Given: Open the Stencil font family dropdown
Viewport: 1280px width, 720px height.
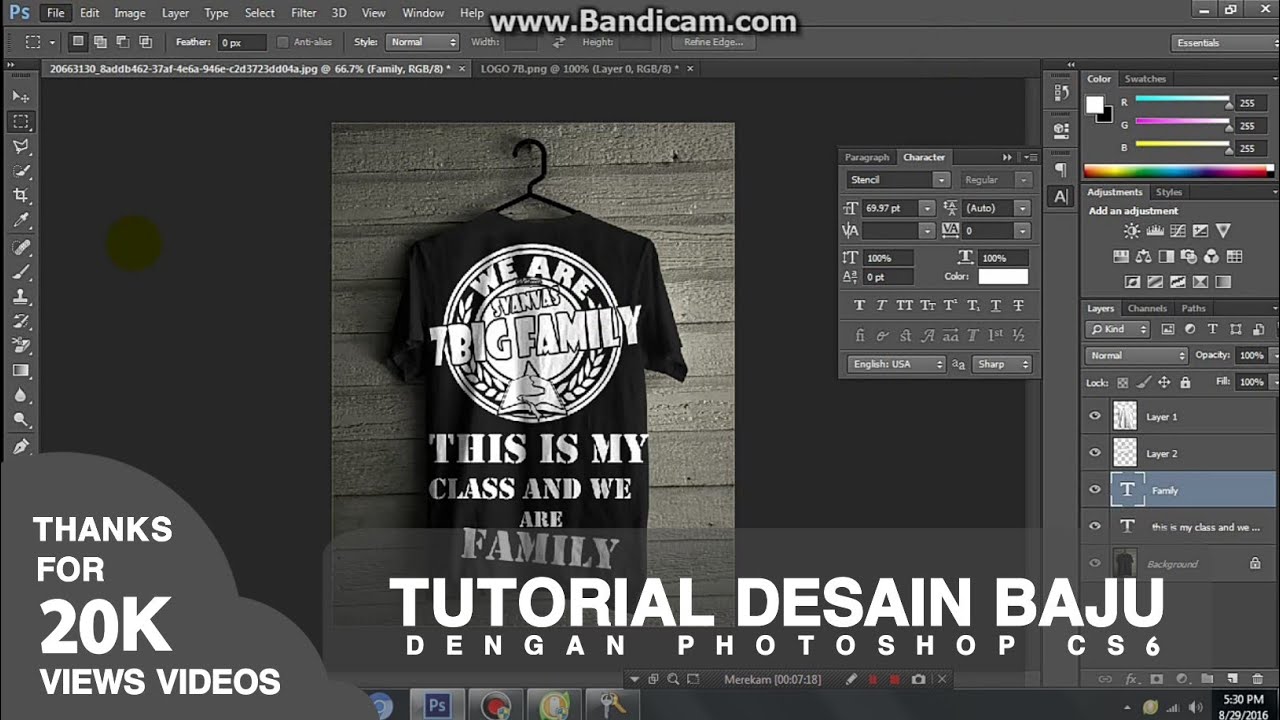Looking at the screenshot, I should click(x=941, y=180).
